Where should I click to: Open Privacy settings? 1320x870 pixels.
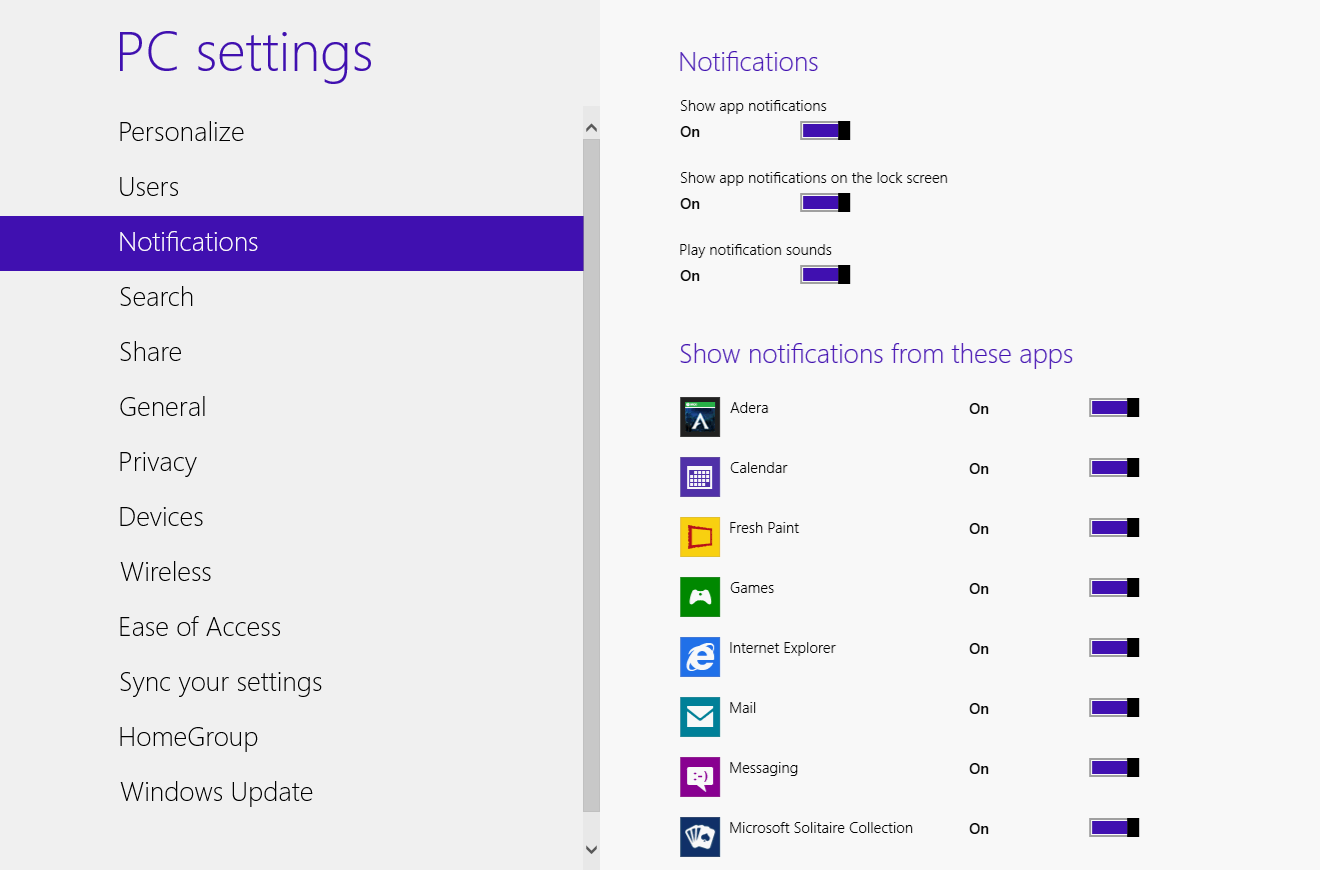pos(291,462)
